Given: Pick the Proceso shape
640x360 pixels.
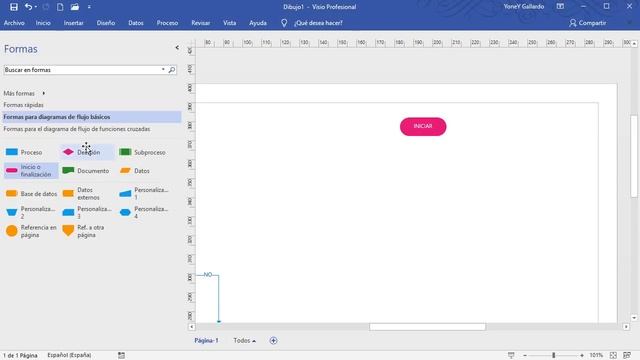Looking at the screenshot, I should tap(24, 152).
